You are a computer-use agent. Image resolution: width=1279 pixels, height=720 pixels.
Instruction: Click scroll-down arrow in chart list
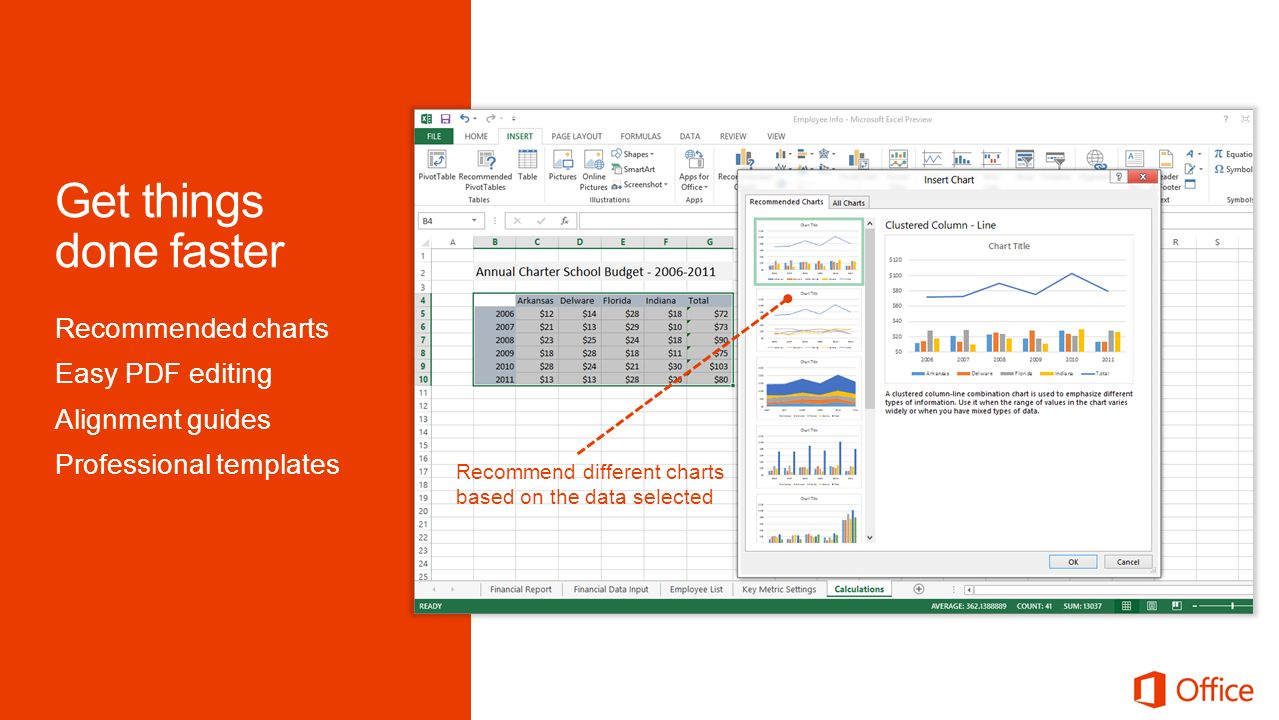click(x=869, y=538)
